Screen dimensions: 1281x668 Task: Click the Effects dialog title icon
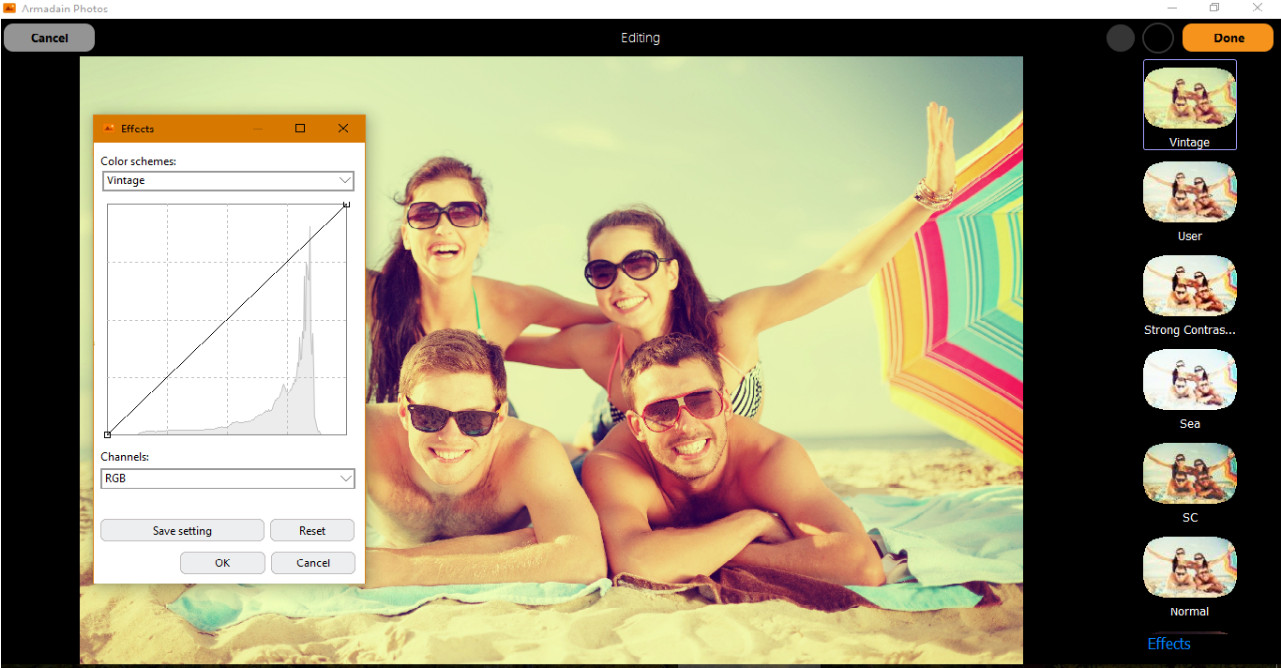click(109, 128)
